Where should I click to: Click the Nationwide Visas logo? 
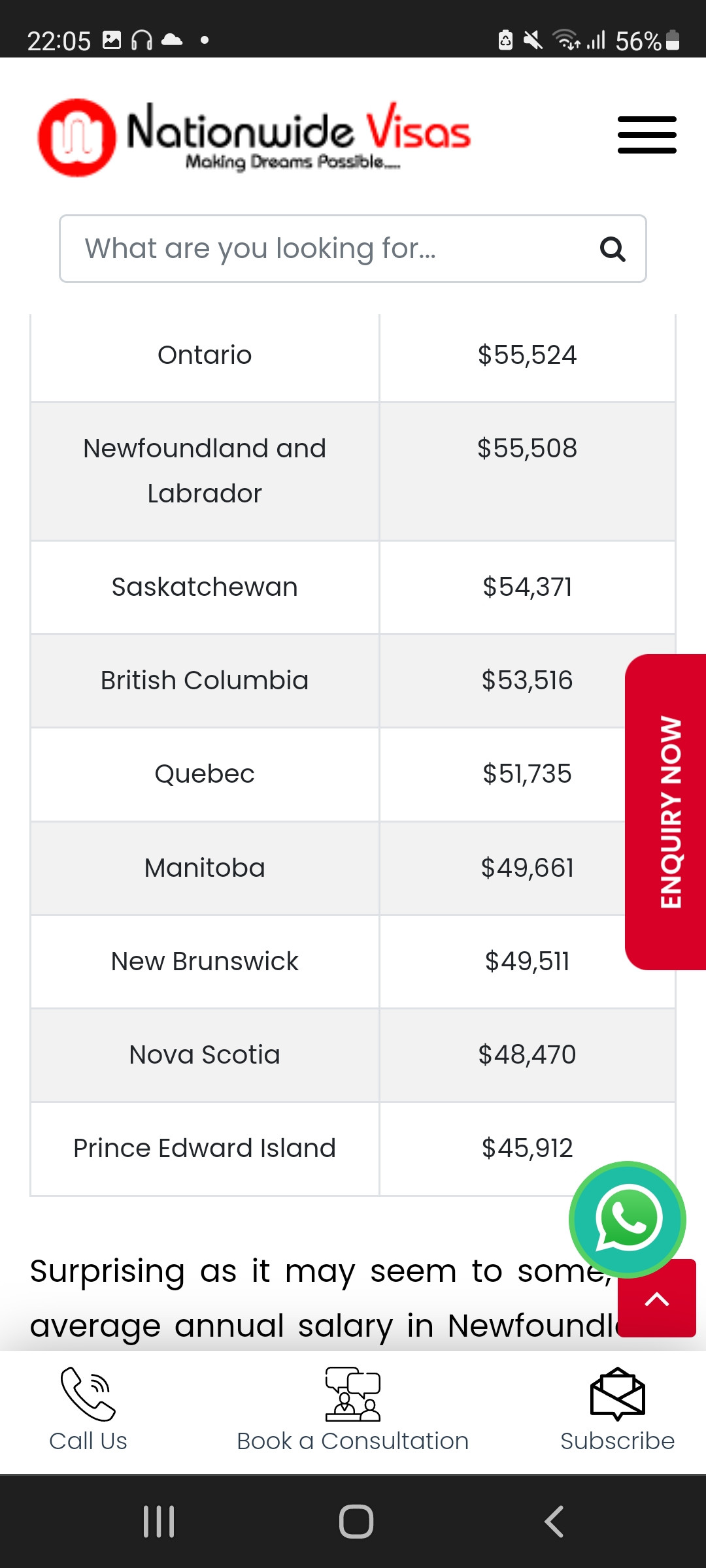coord(255,137)
